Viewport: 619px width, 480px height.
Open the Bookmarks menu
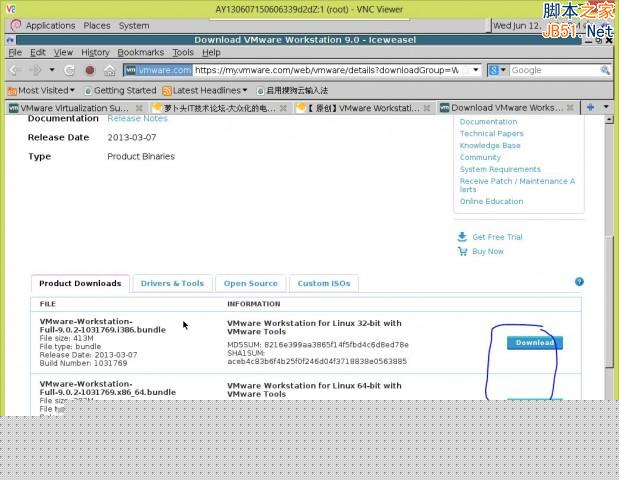pos(141,52)
